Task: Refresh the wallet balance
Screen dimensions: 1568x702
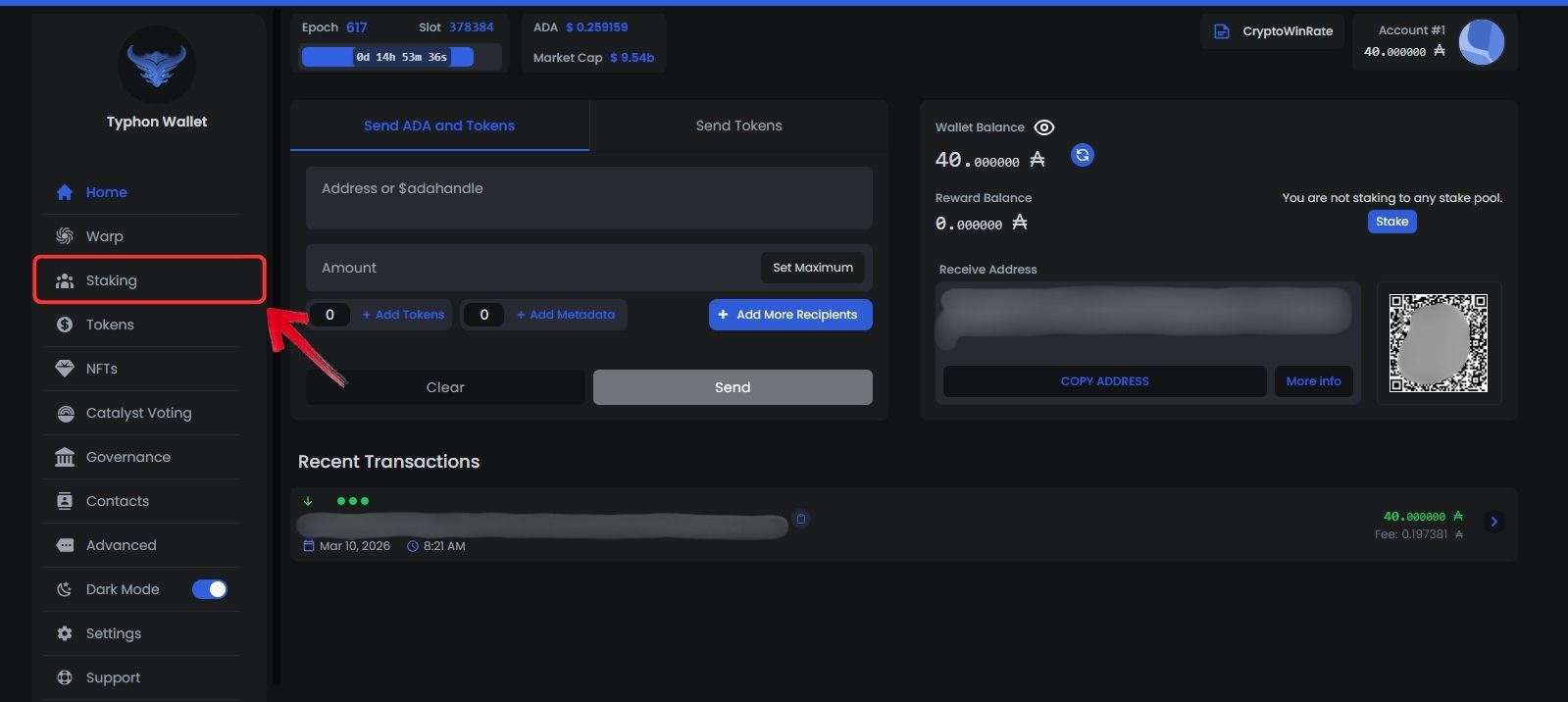Action: [x=1083, y=155]
